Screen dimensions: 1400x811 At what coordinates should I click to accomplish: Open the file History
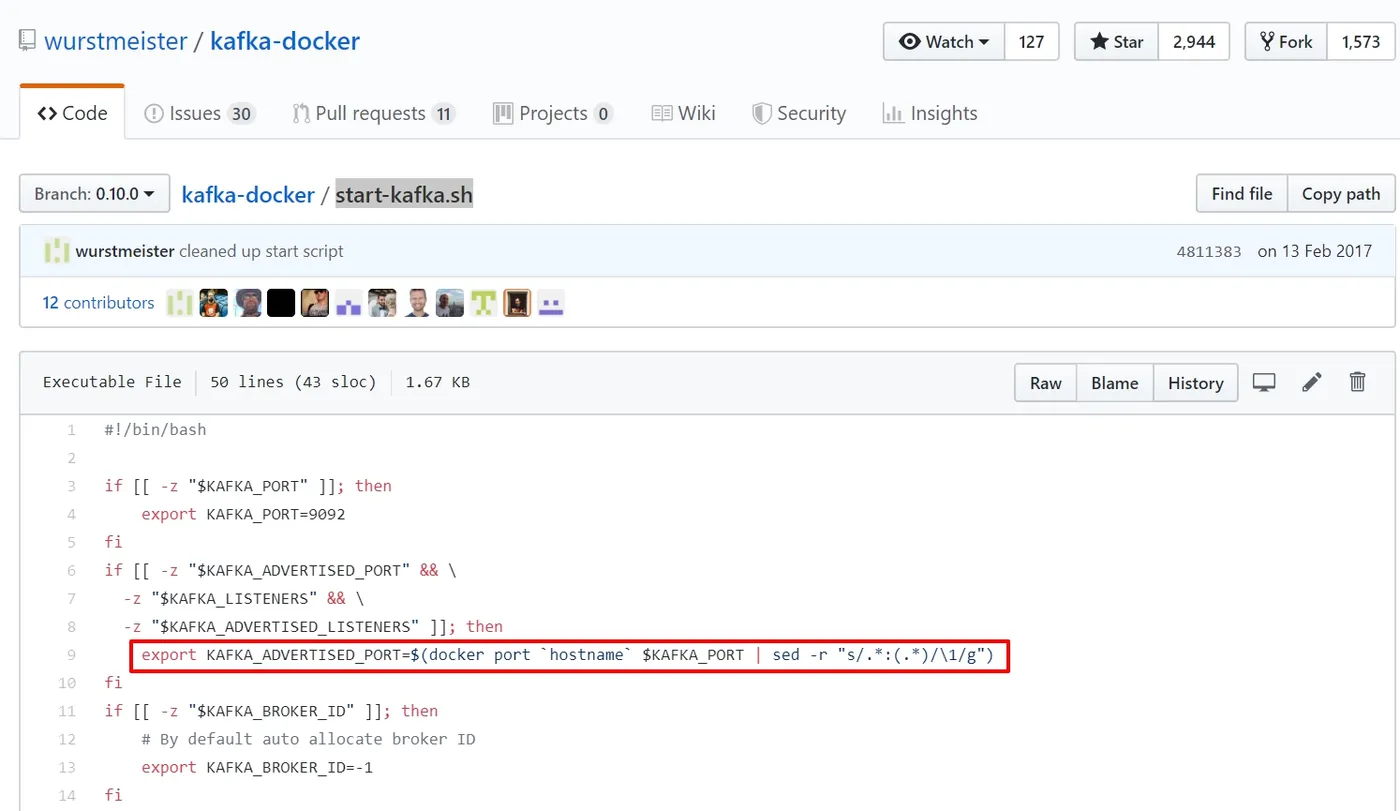(x=1196, y=383)
